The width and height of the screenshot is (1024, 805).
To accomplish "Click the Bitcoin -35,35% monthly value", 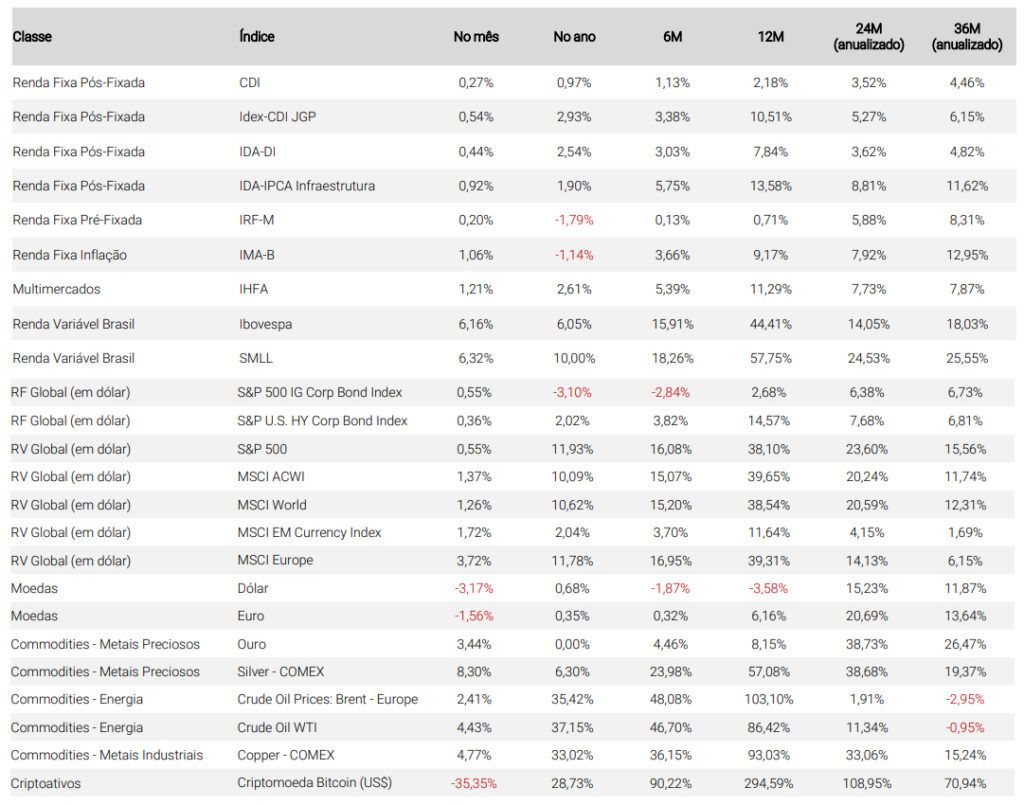I will pyautogui.click(x=473, y=783).
